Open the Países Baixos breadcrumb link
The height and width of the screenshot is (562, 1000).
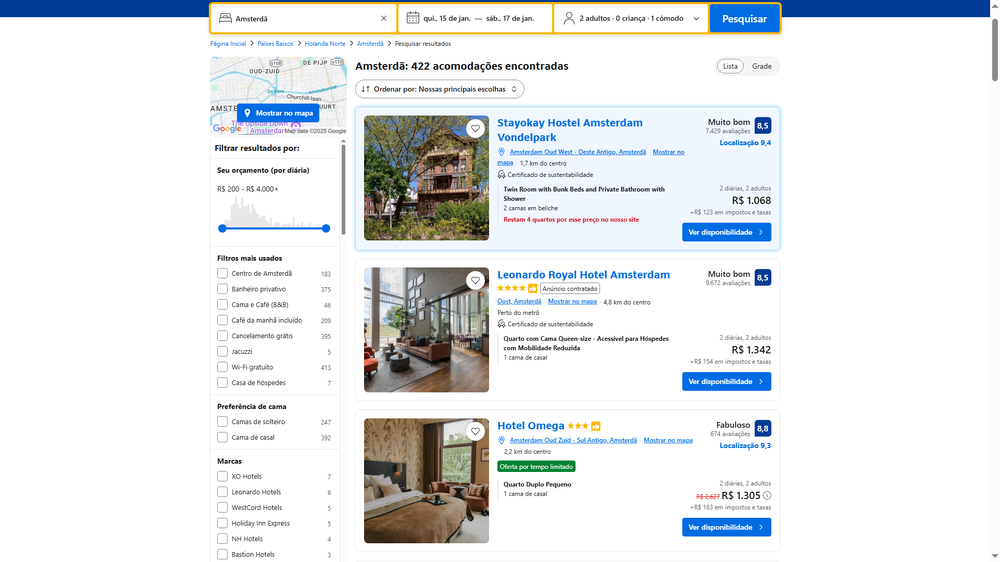(x=275, y=44)
